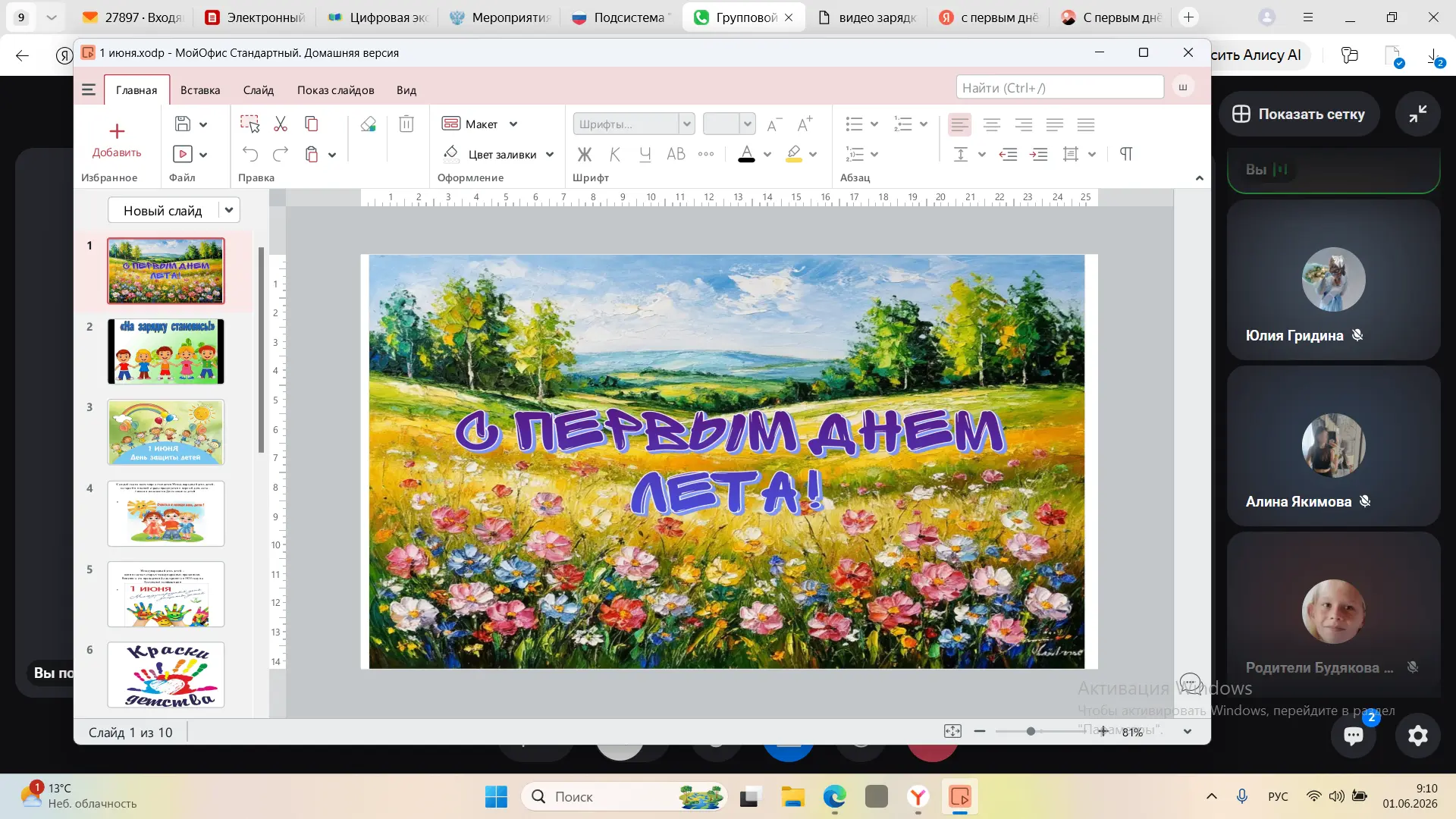This screenshot has height=819, width=1456.
Task: Click the yellow text highlight color swatch
Action: click(794, 155)
